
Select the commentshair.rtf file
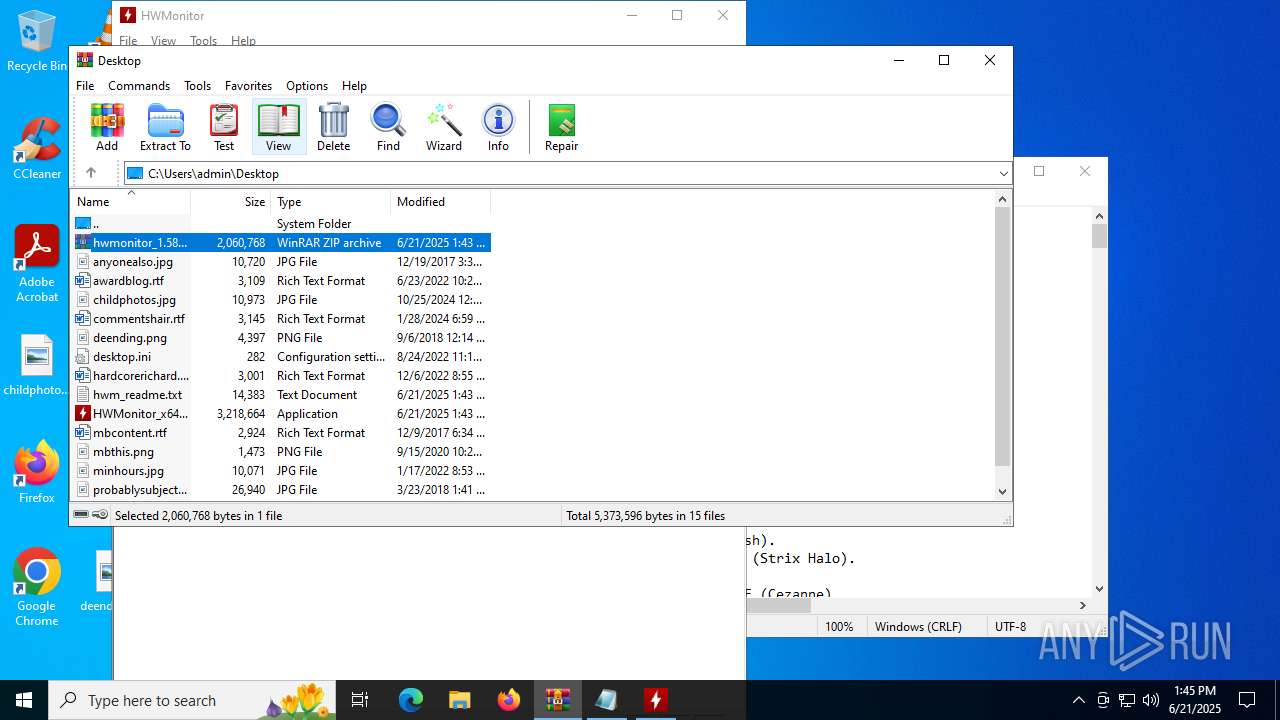[281, 319]
